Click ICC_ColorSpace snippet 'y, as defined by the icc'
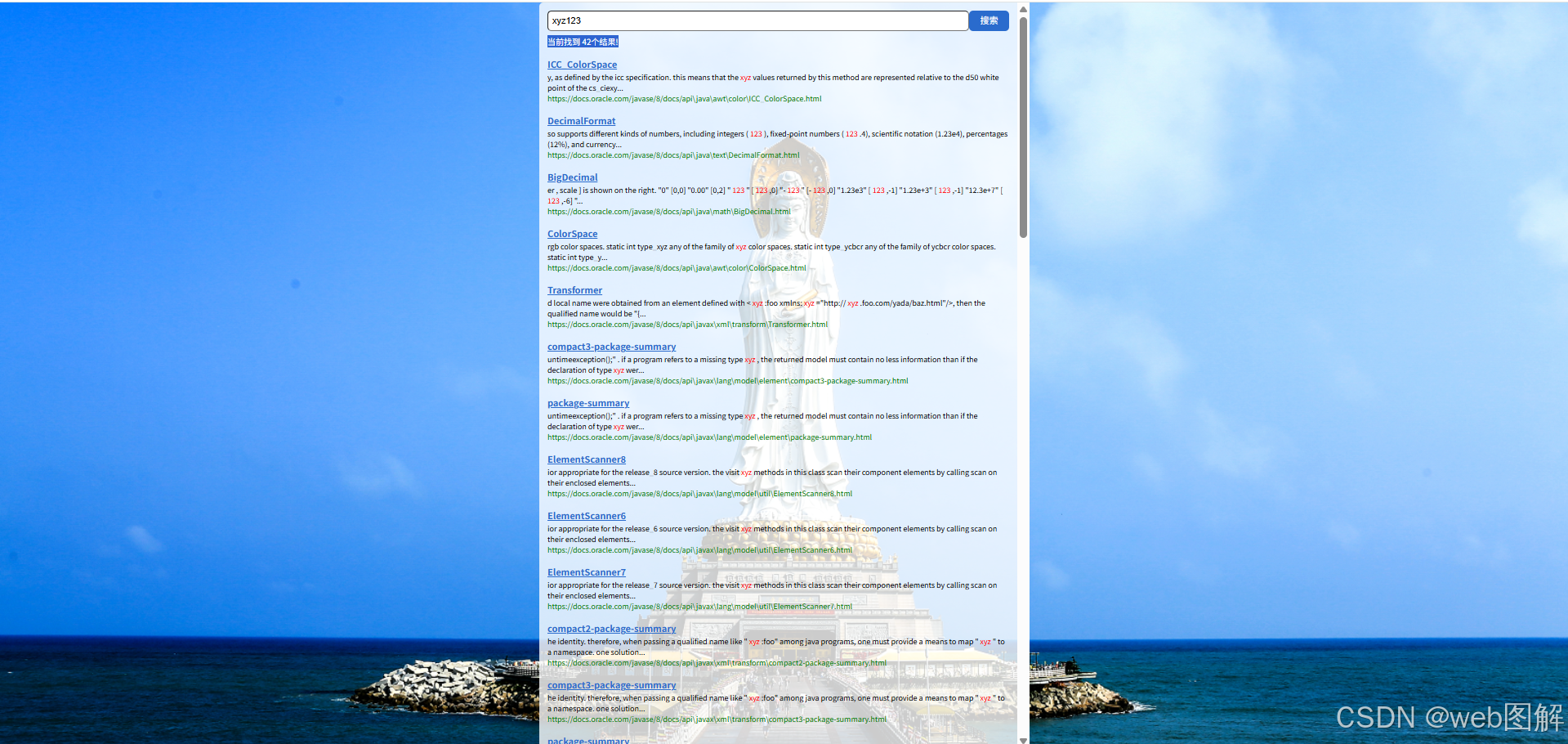 coord(773,83)
